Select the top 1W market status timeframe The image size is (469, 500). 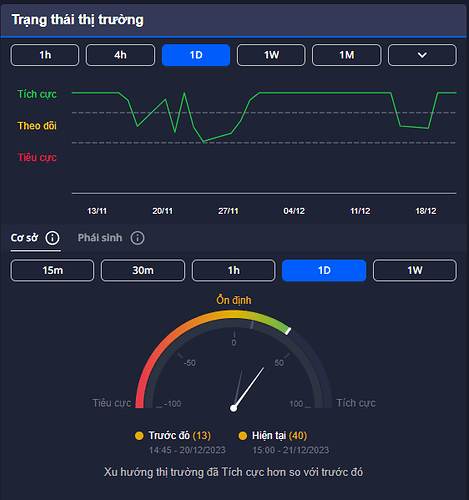(271, 55)
